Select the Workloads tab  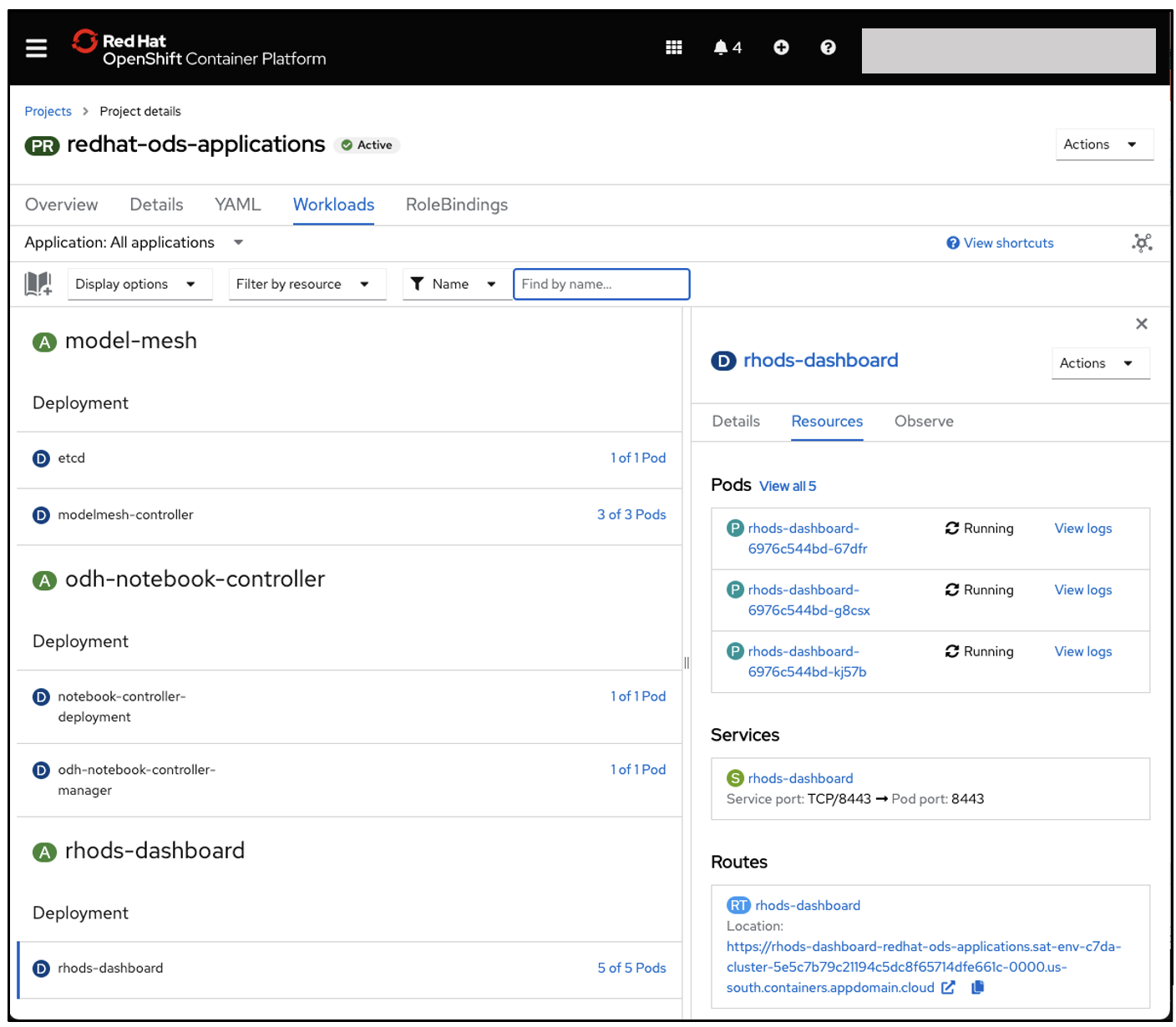[333, 205]
